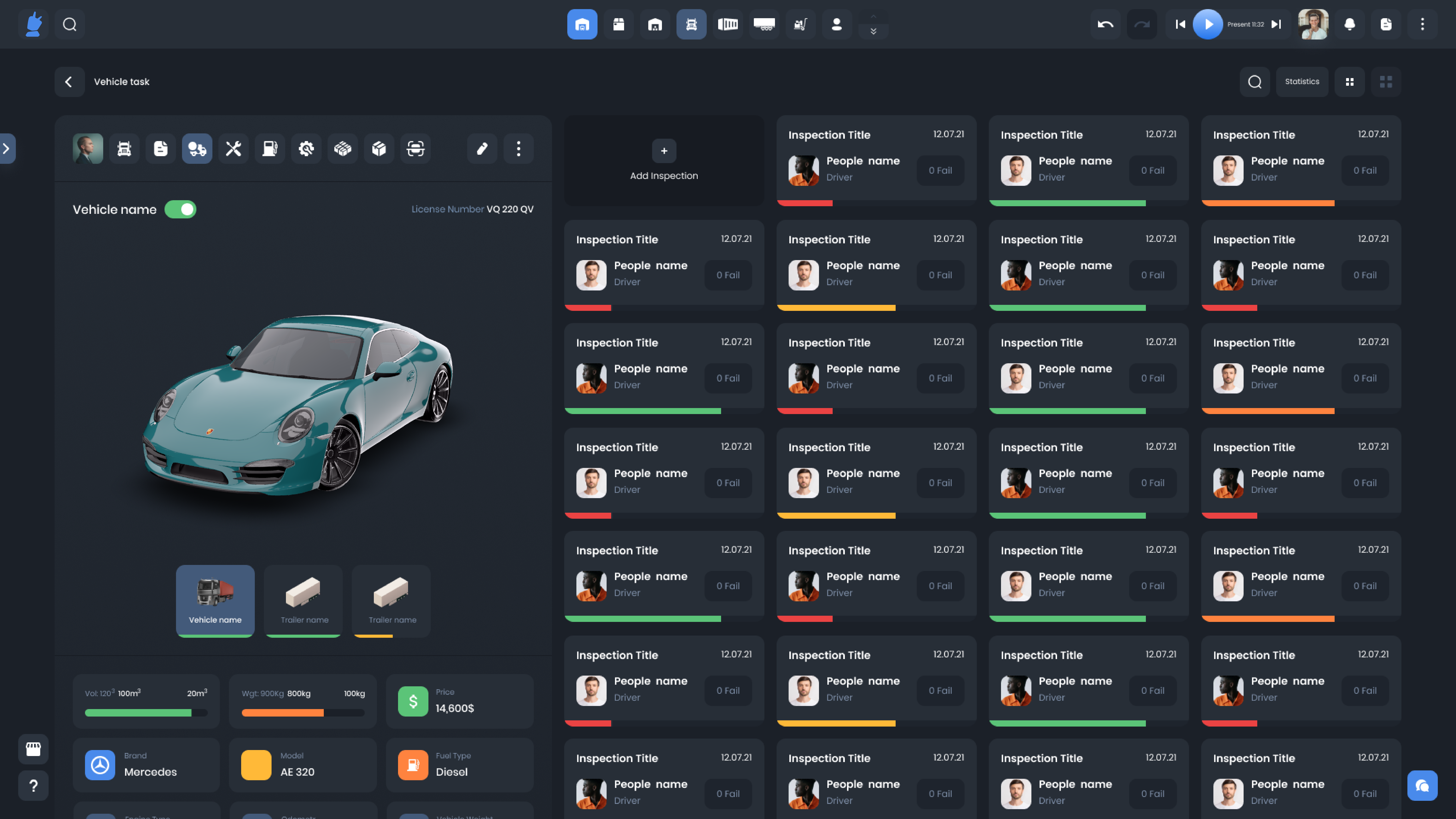This screenshot has height=819, width=1456.
Task: Open the person icon in top navigation
Action: [x=837, y=24]
